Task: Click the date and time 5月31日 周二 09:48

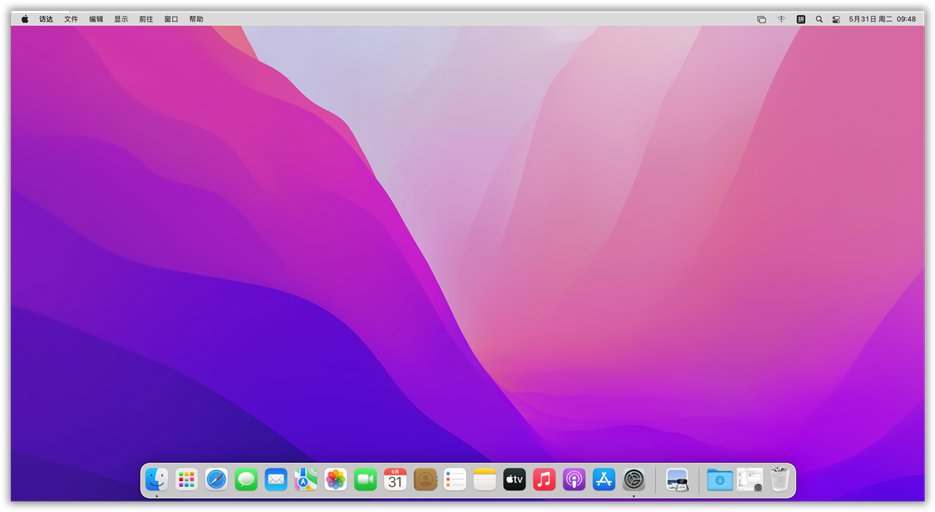Action: point(882,19)
